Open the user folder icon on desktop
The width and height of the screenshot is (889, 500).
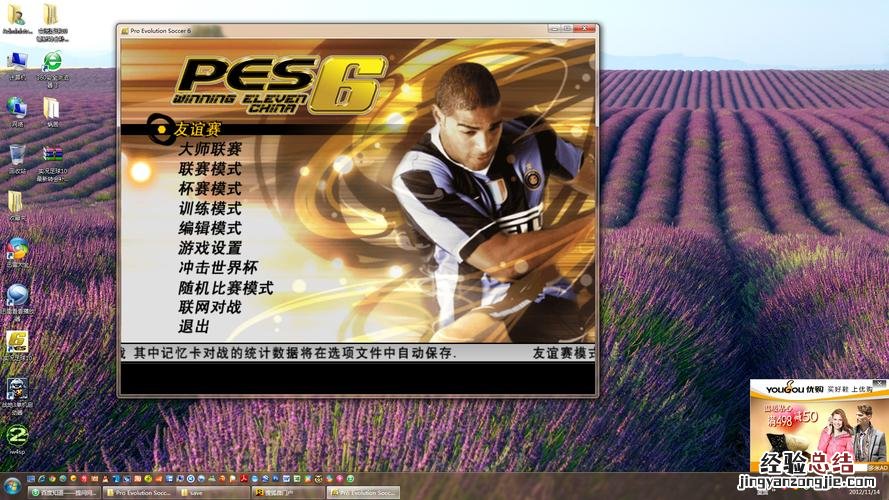16,20
